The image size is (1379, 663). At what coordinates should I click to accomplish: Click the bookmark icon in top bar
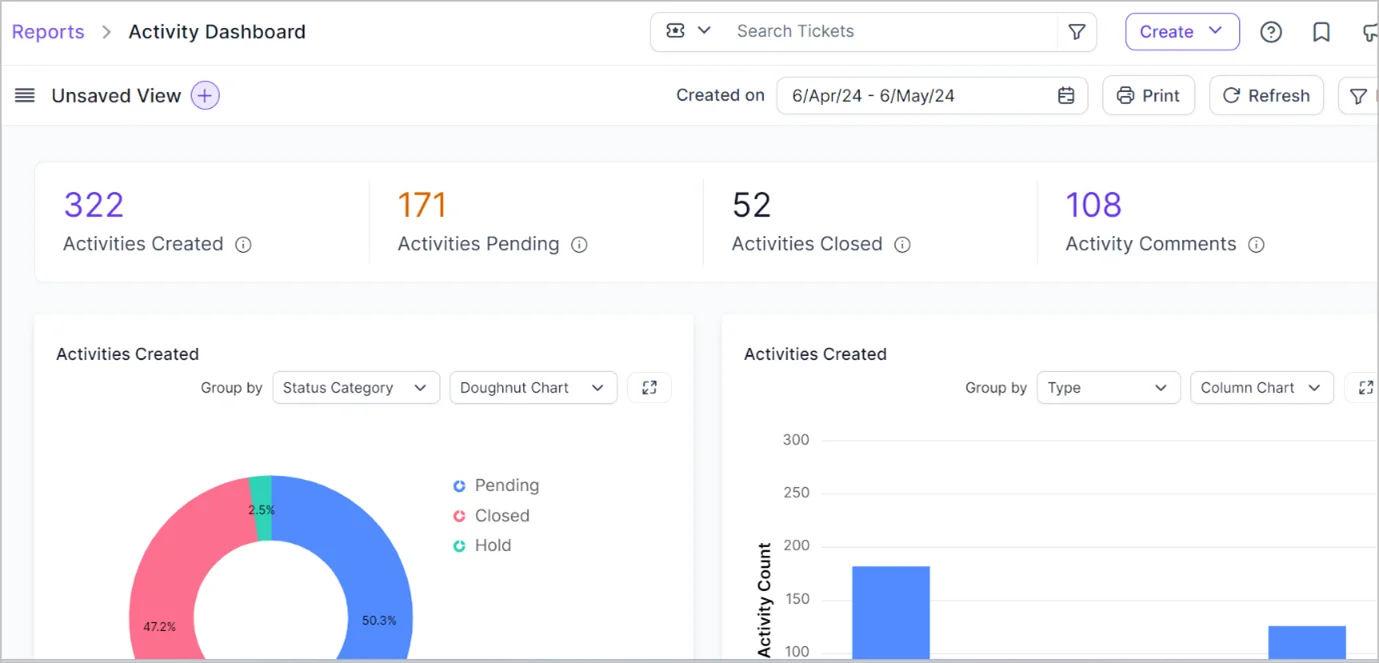(x=1321, y=31)
